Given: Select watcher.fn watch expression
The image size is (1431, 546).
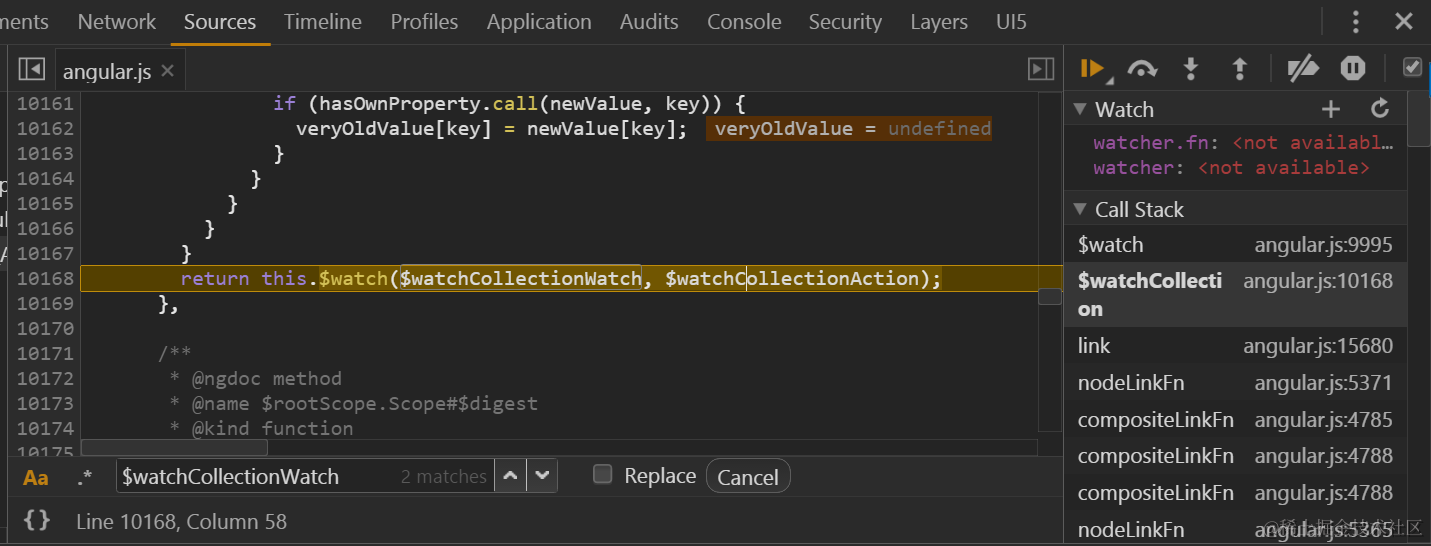Looking at the screenshot, I should click(1243, 143).
